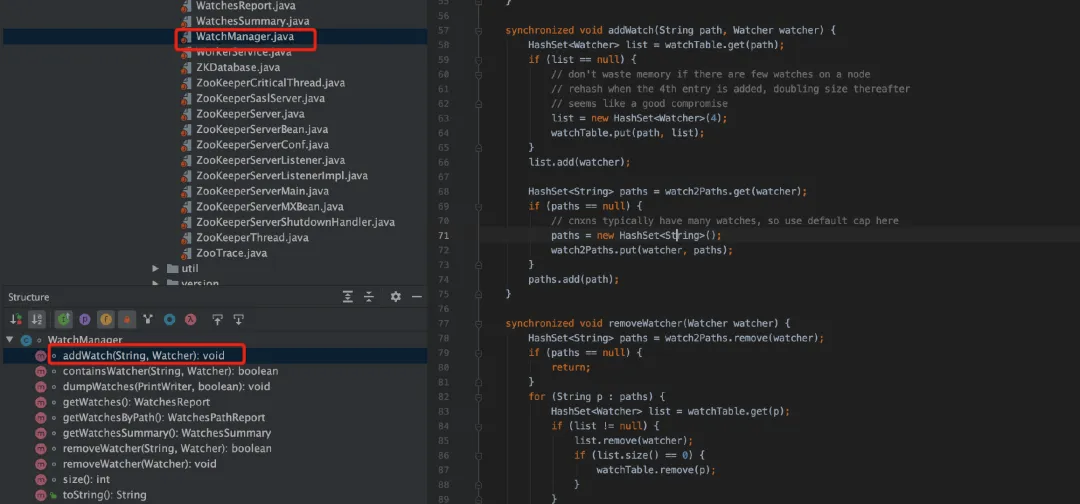
Task: Click watch2Paths.put(watcher, paths) statement
Action: (x=641, y=250)
